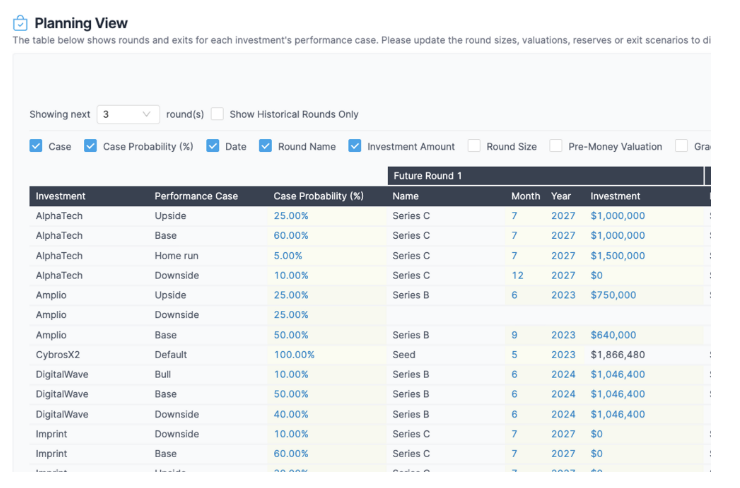The height and width of the screenshot is (488, 740).
Task: Click the AlphaTech Downside month value 12
Action: [x=517, y=275]
